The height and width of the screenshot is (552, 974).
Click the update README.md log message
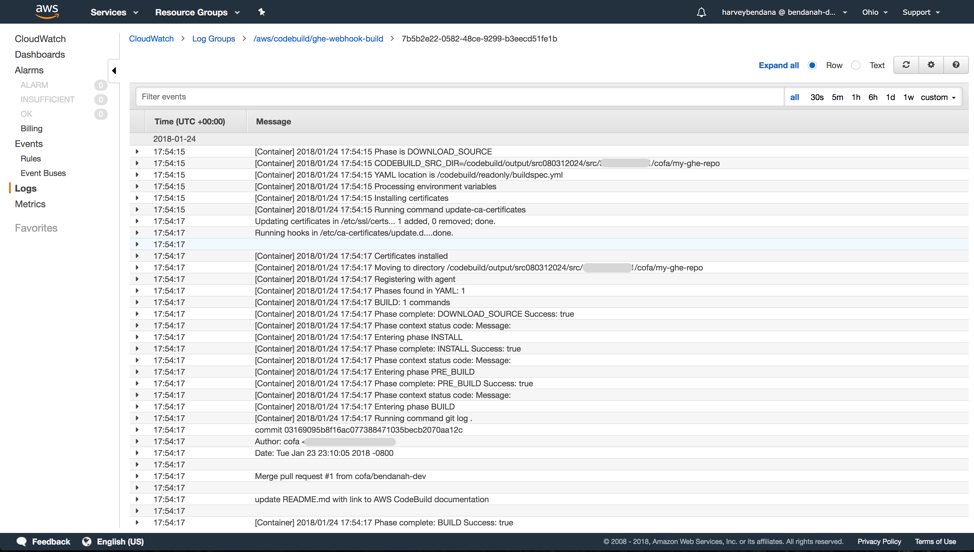pos(371,499)
